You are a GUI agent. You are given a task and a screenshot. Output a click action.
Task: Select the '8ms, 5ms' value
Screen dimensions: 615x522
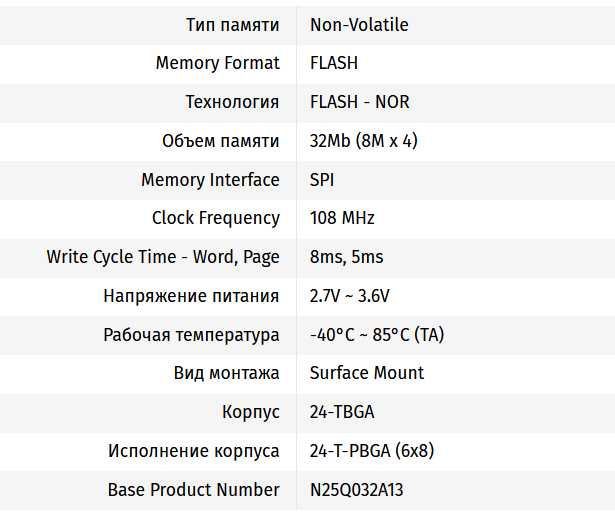point(346,257)
